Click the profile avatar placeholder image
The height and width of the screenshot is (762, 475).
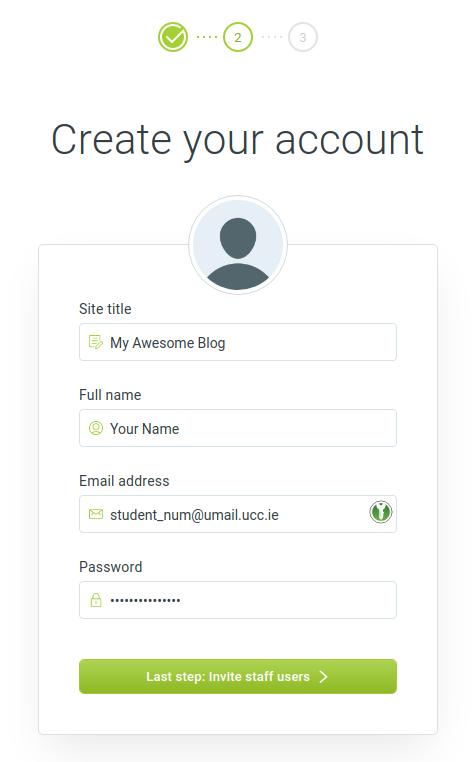point(238,245)
